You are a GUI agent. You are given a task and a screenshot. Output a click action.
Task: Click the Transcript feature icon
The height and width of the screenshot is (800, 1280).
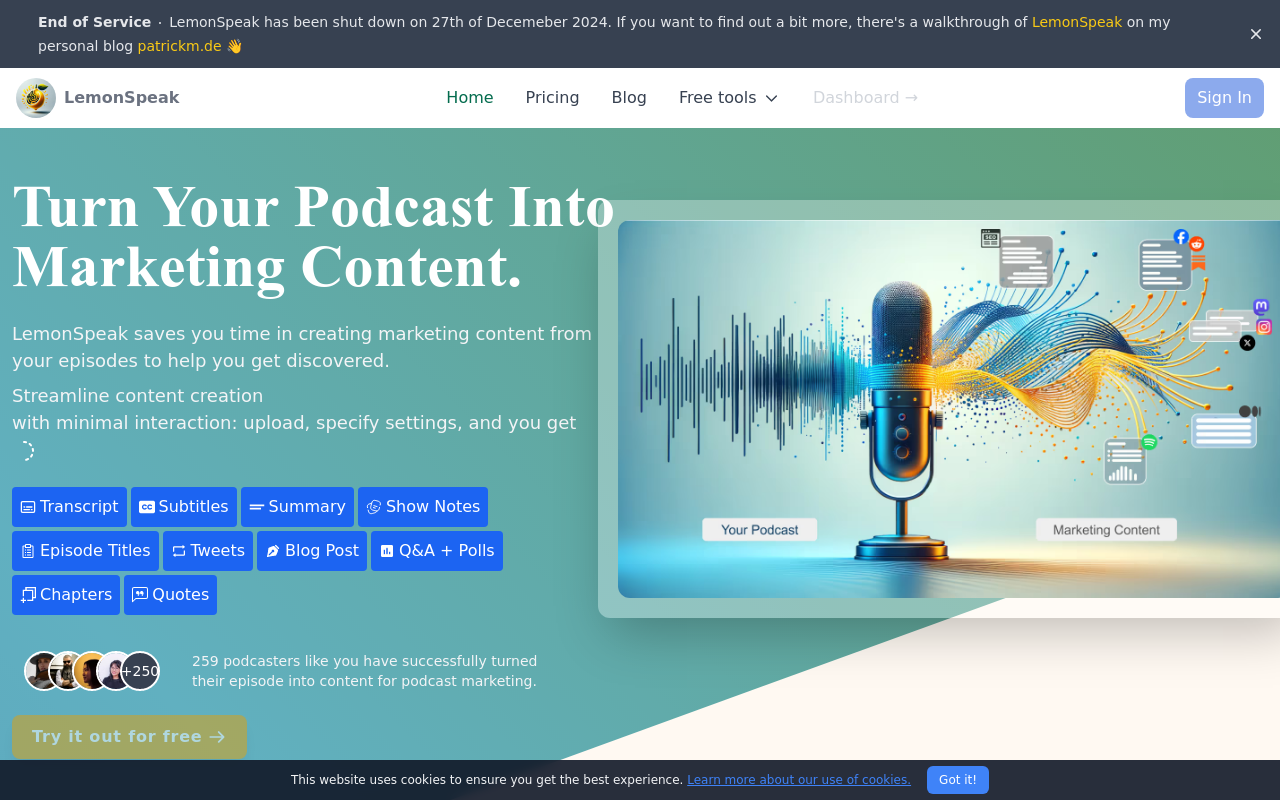28,507
